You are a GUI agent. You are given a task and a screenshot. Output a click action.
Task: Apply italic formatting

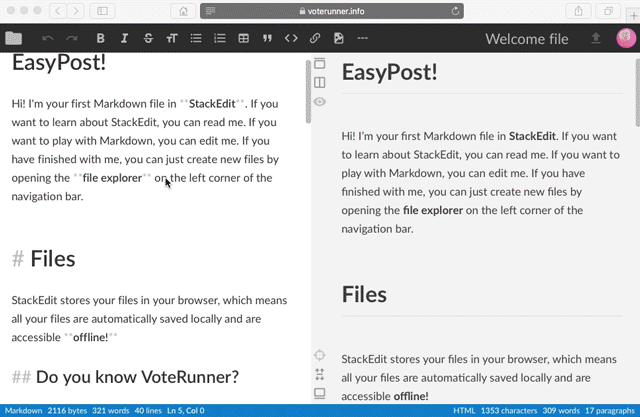click(x=124, y=38)
